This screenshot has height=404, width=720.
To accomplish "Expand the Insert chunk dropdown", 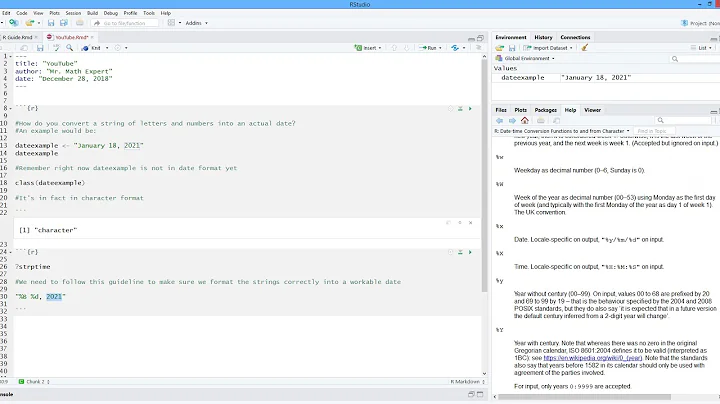I will 380,48.
